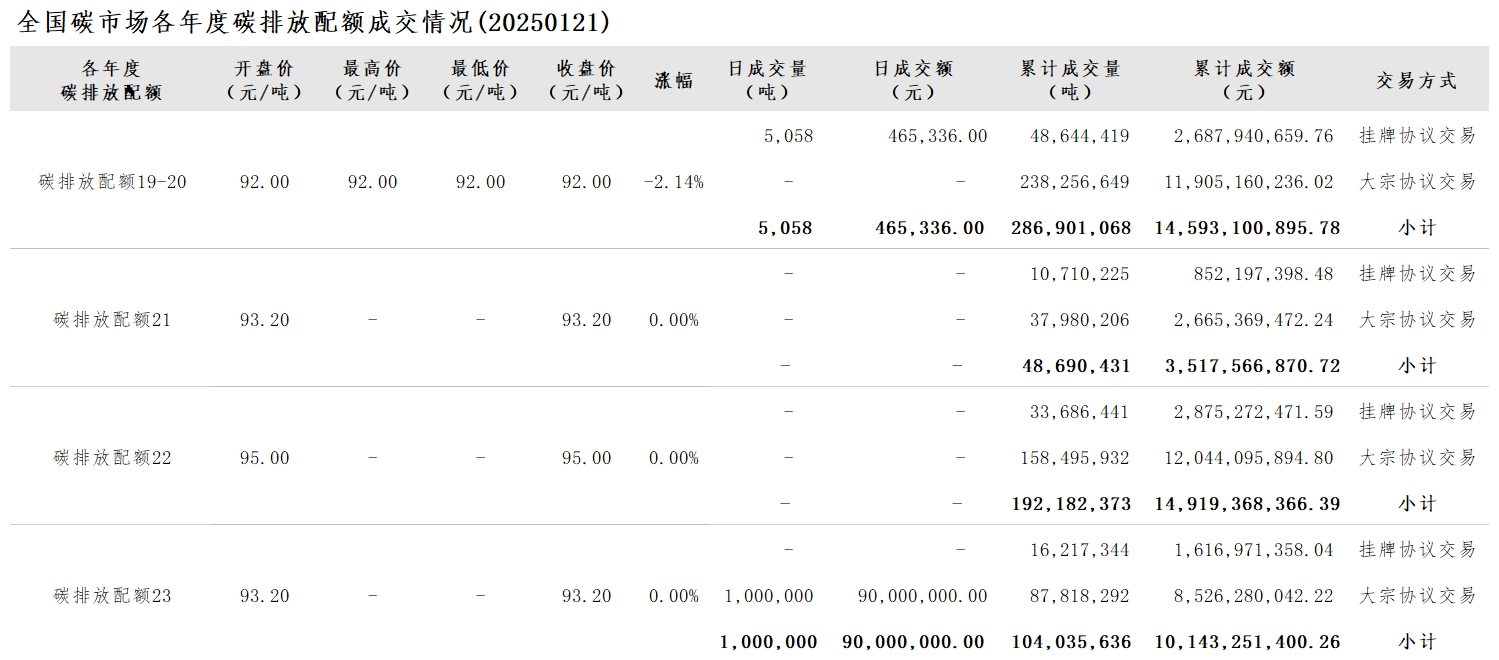1499x660 pixels.
Task: Select the 开盘价 column header
Action: pos(265,80)
